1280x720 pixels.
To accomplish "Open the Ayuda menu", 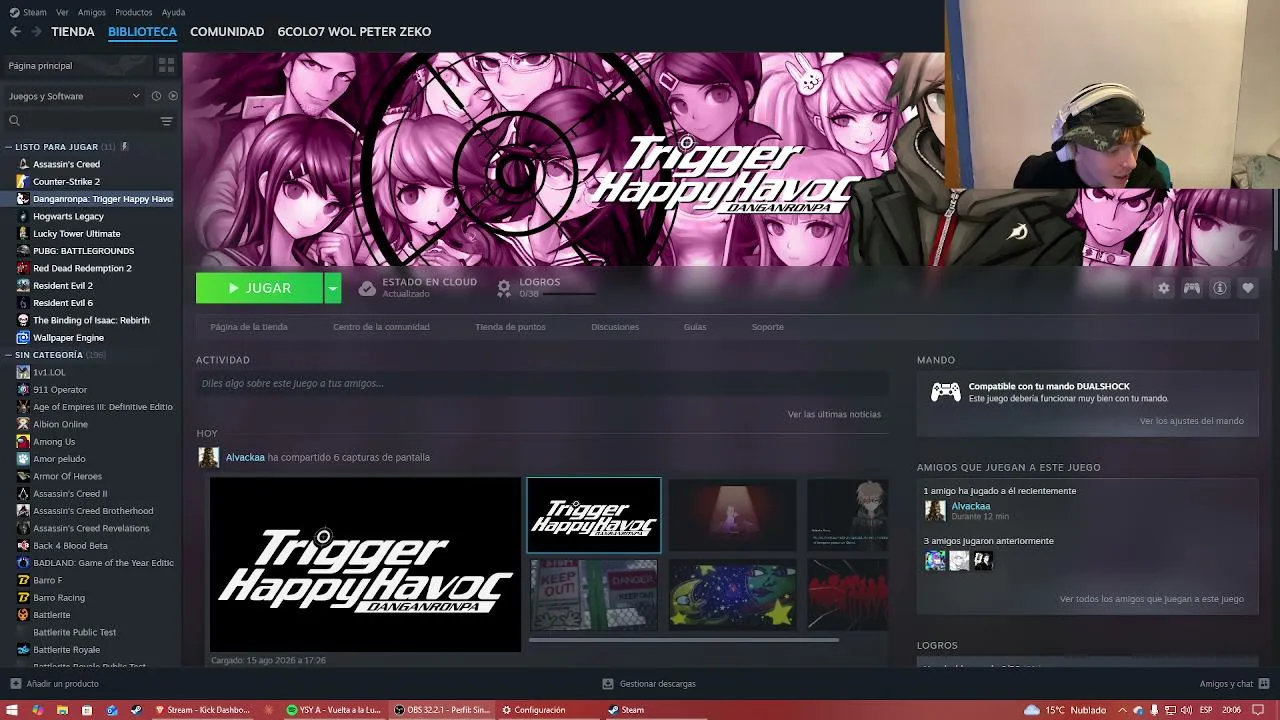I will click(174, 12).
